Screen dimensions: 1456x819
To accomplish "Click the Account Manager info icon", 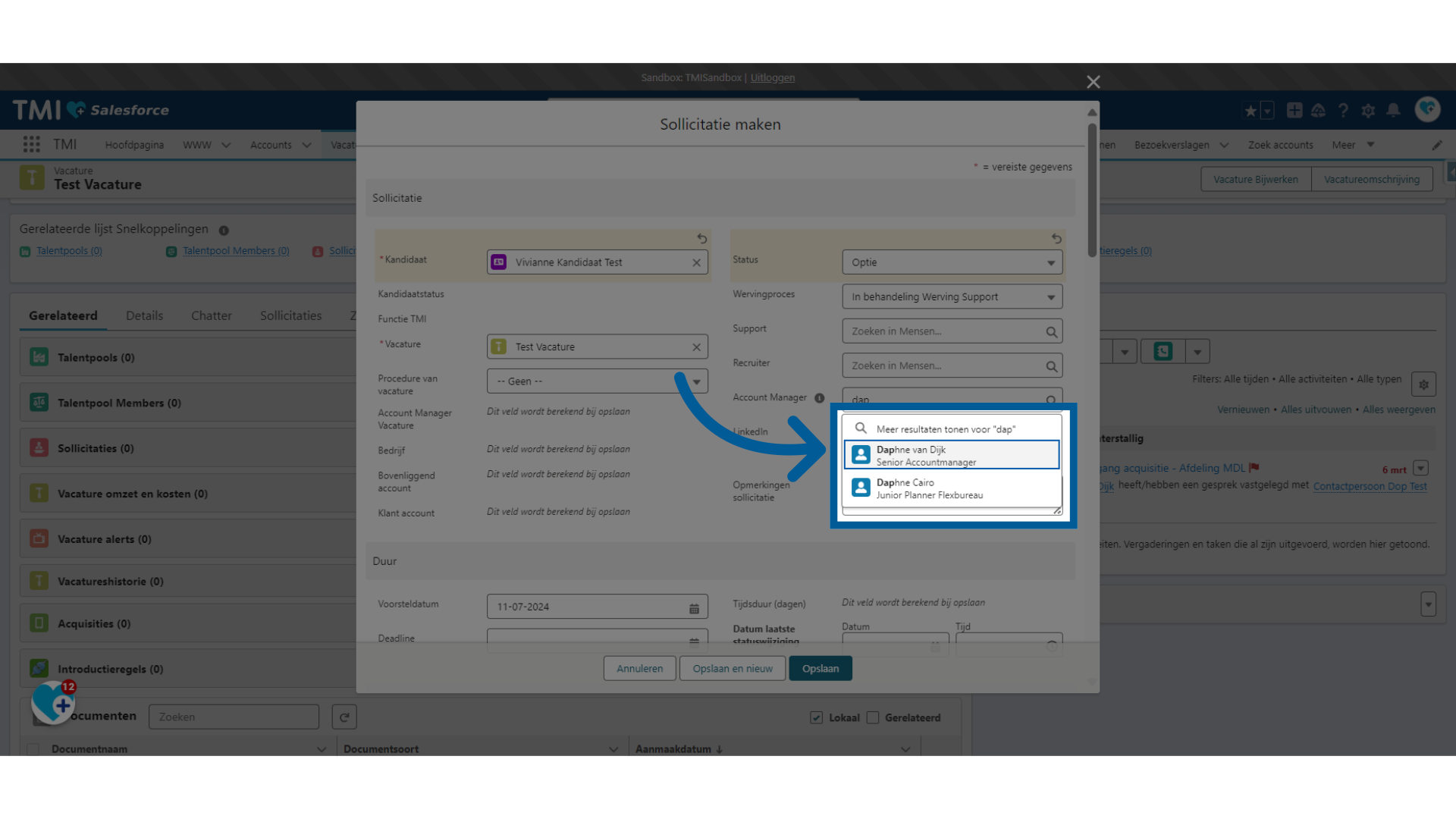I will click(x=819, y=398).
